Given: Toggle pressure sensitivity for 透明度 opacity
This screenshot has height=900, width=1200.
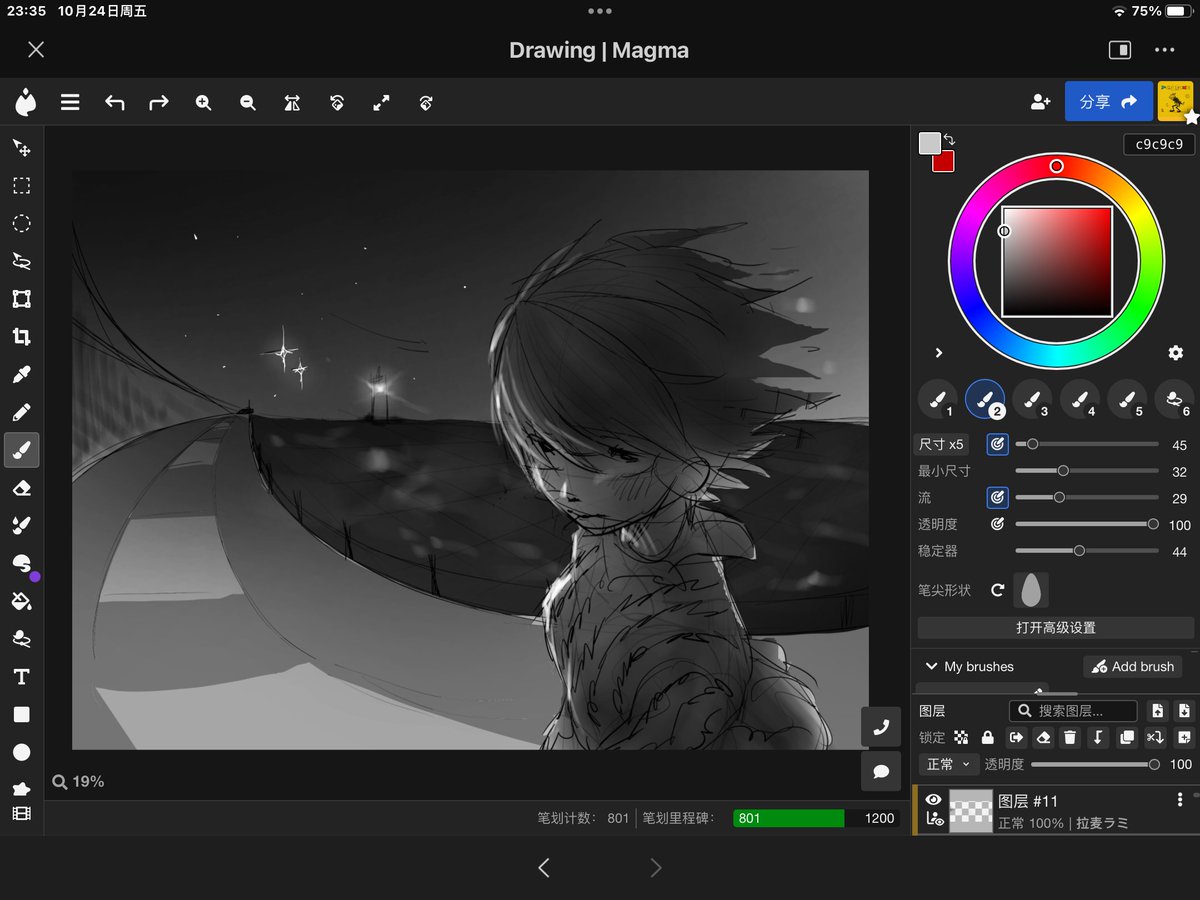Looking at the screenshot, I should (997, 524).
